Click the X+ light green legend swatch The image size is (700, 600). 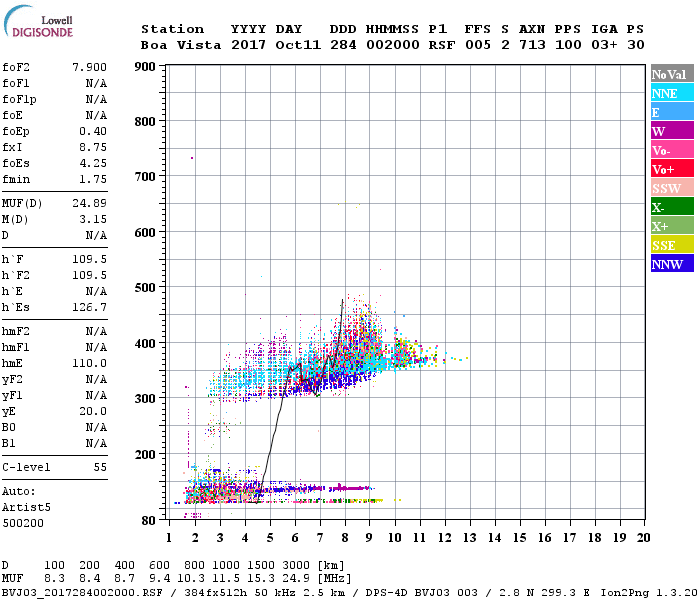(x=671, y=226)
